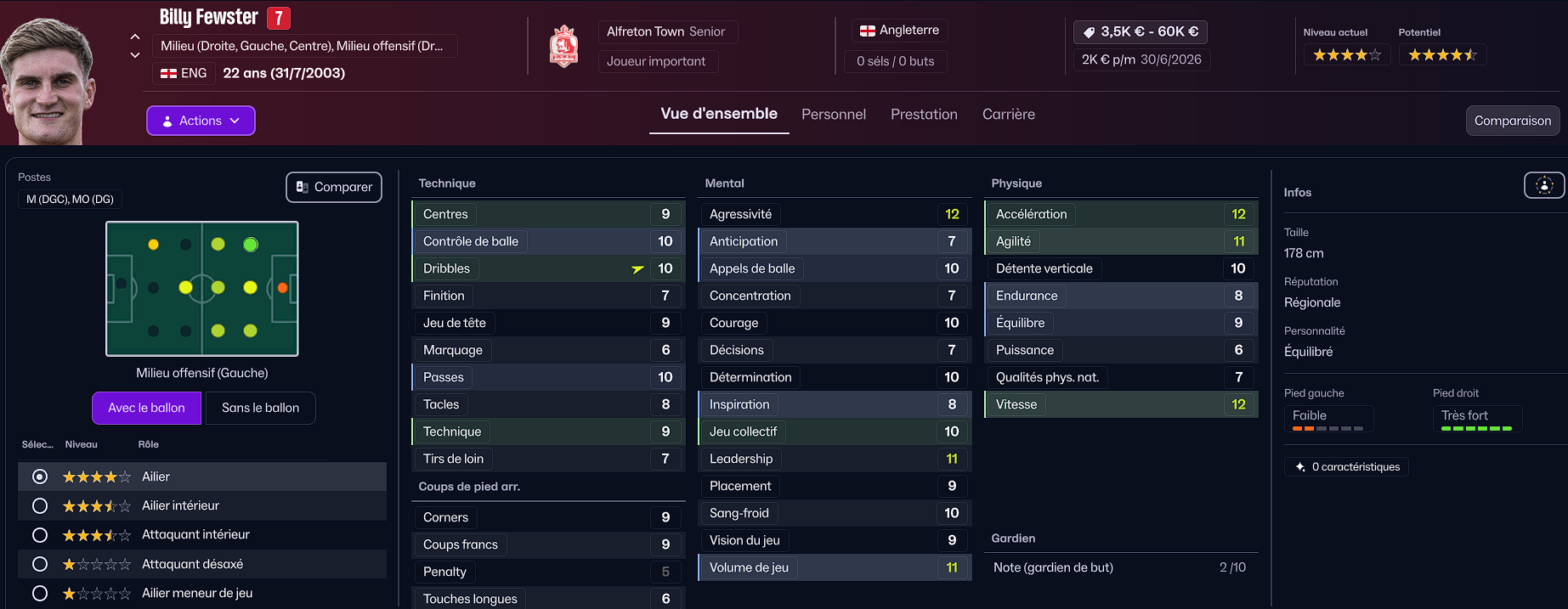Click the price tag value icon

coord(1089,32)
